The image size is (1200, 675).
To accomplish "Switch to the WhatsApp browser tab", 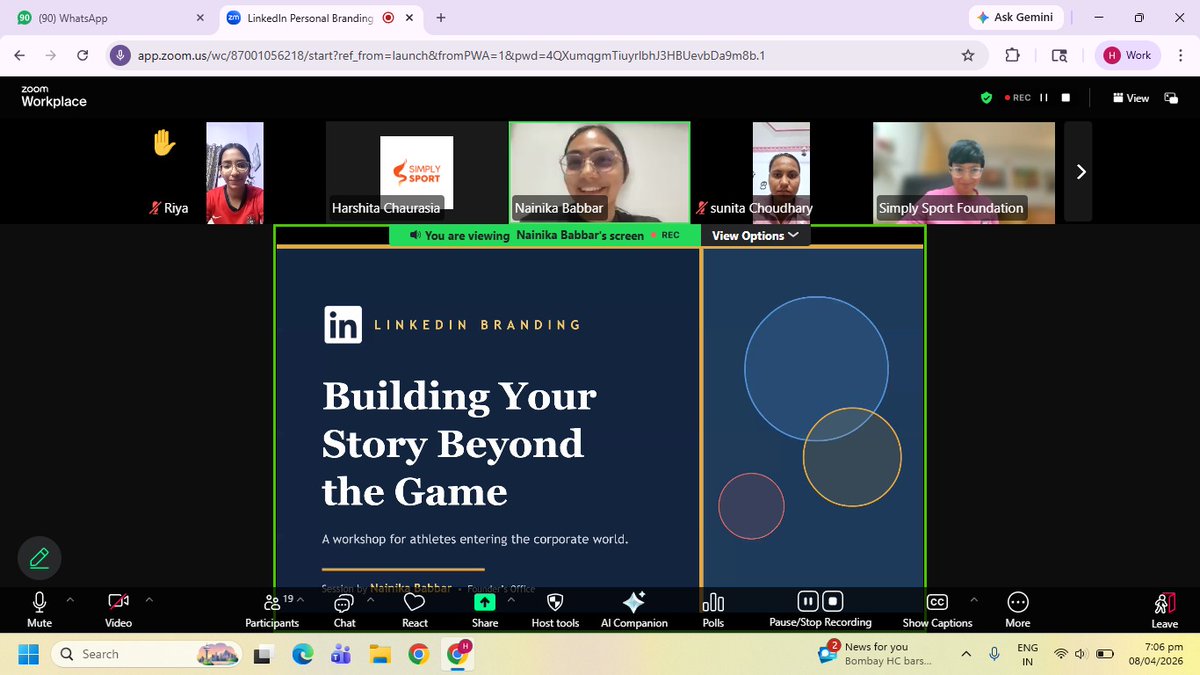I will point(112,18).
